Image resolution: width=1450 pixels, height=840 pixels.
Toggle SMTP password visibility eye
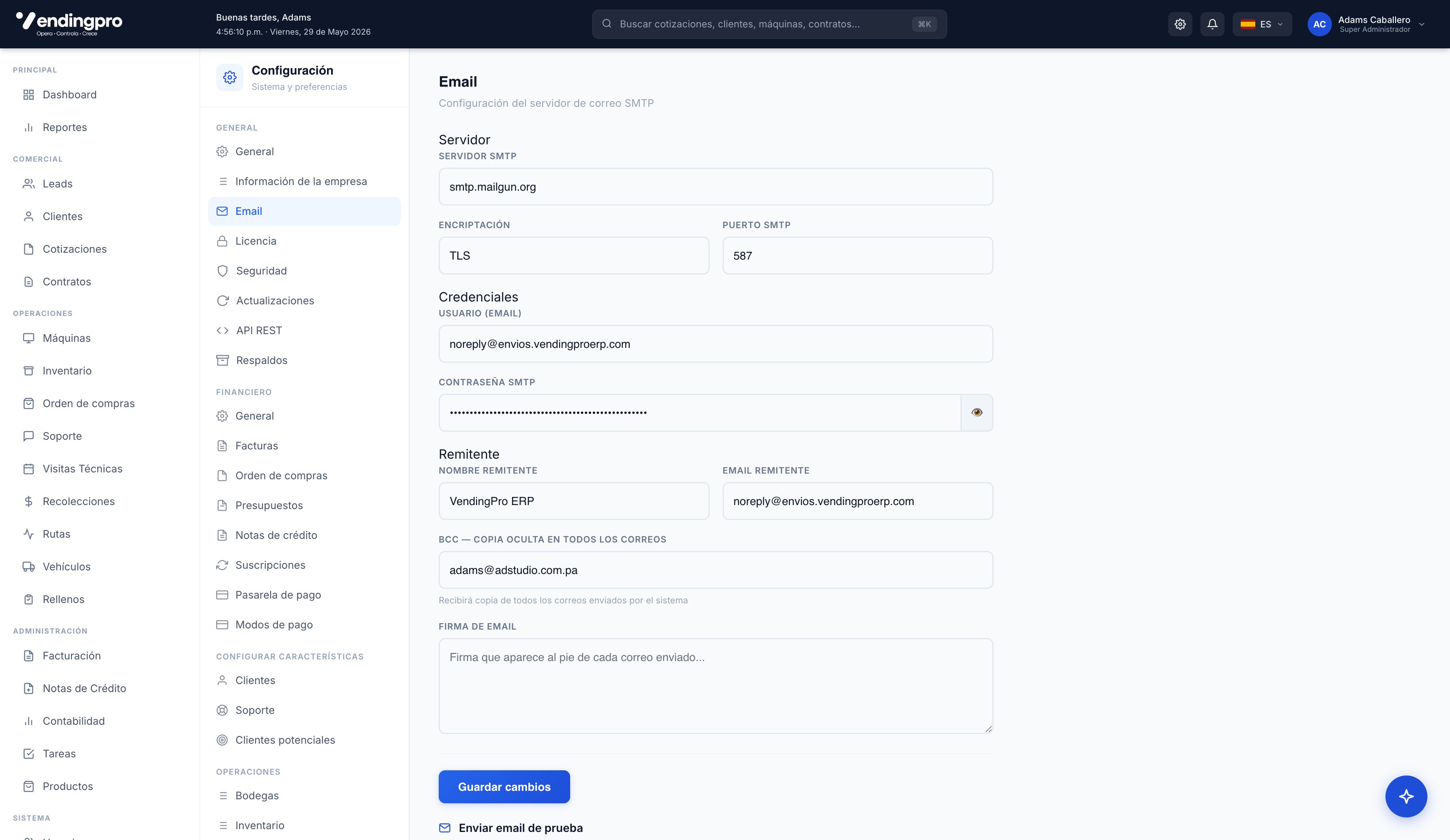tap(977, 412)
